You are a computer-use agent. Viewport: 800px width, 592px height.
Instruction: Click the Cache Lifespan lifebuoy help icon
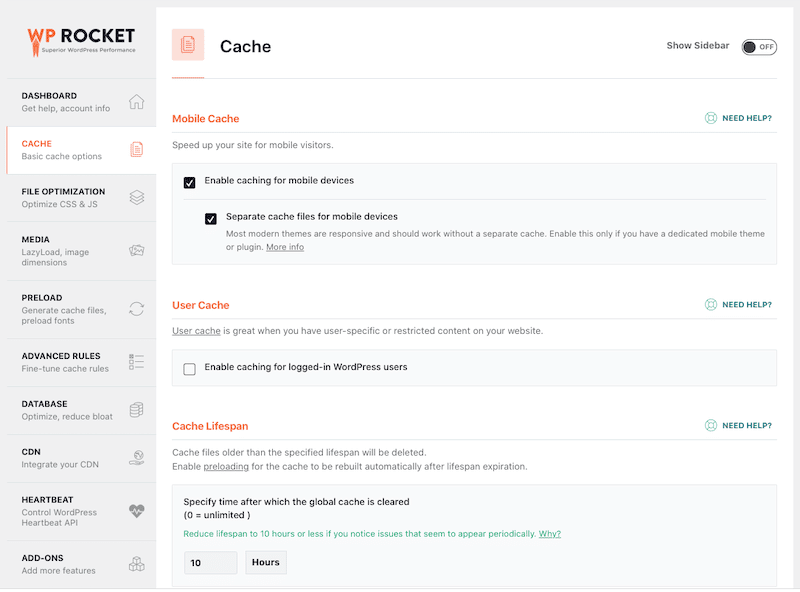(x=711, y=426)
